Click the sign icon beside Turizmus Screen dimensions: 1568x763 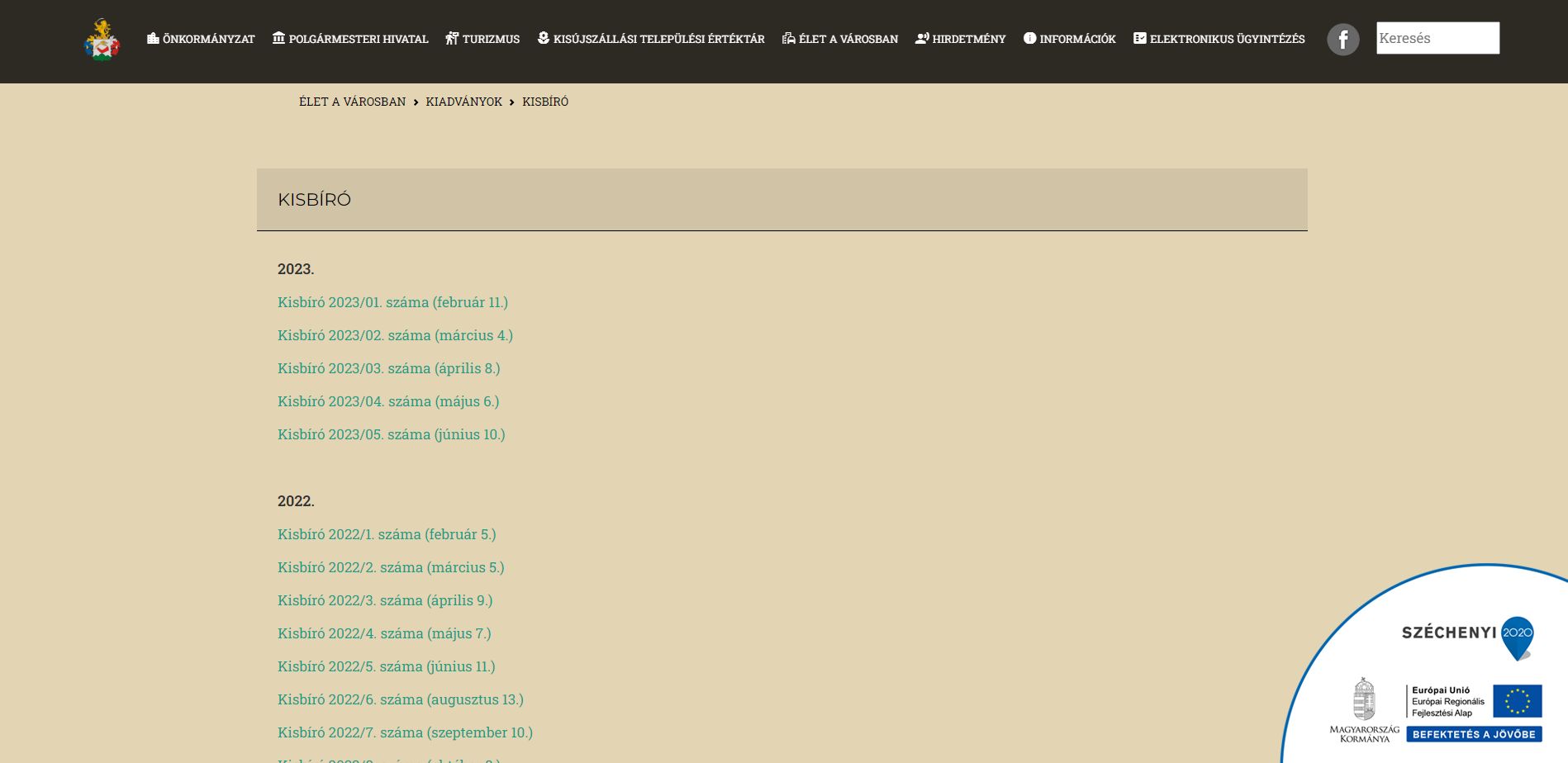pyautogui.click(x=452, y=38)
